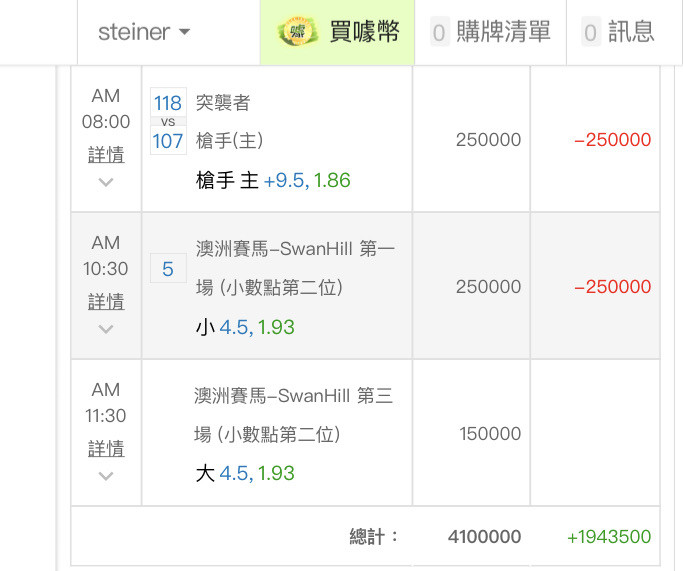Select the SwanHill 第一場 race entry
Image resolution: width=683 pixels, height=571 pixels.
295,250
